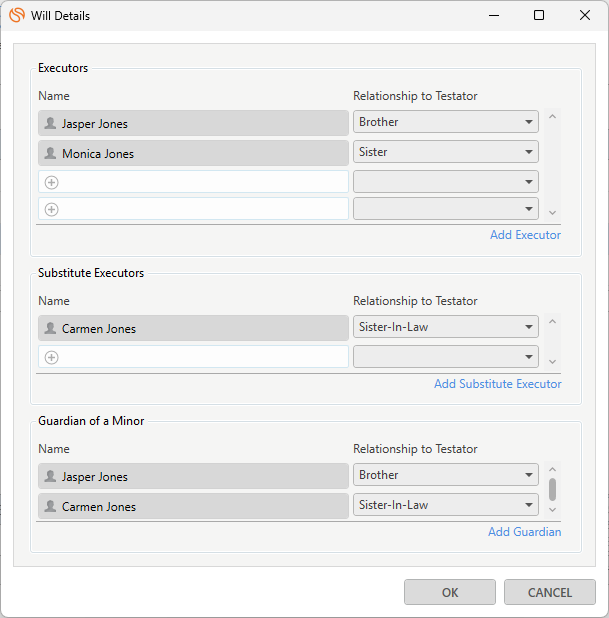
Task: Open Sister-In-Law dropdown for guardian Carmen Jones
Action: click(x=528, y=505)
